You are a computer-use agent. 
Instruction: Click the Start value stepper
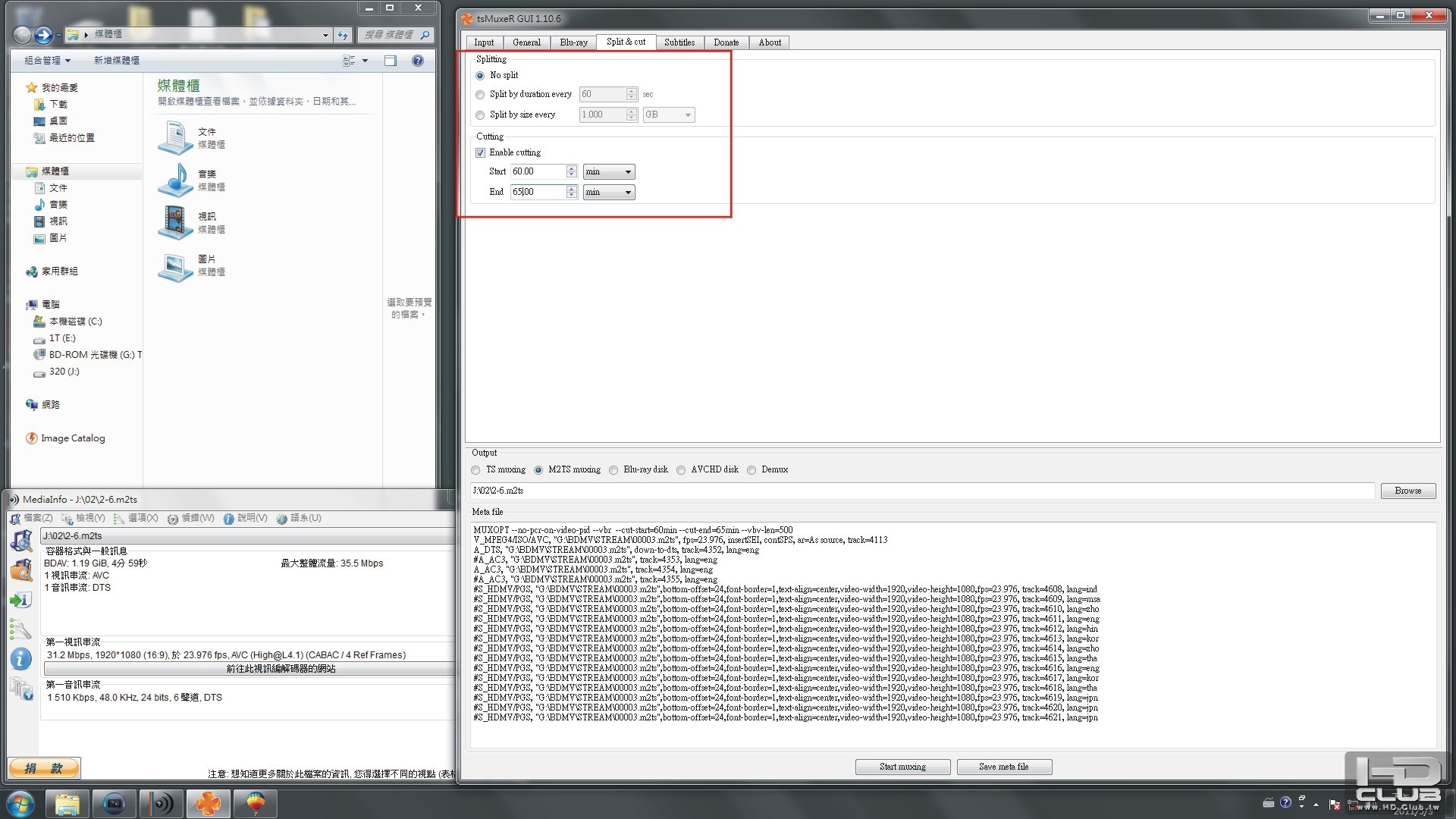click(572, 172)
